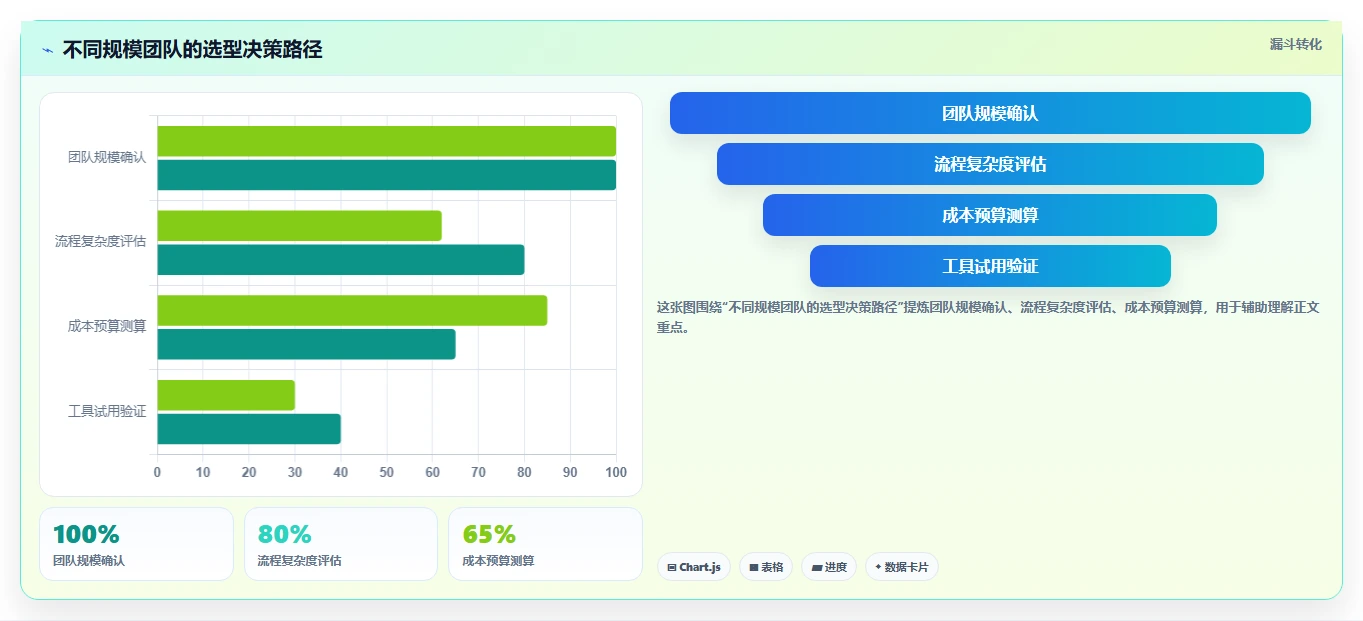
Task: Select the title 不同规模团队的选型决策路径
Action: pos(192,49)
